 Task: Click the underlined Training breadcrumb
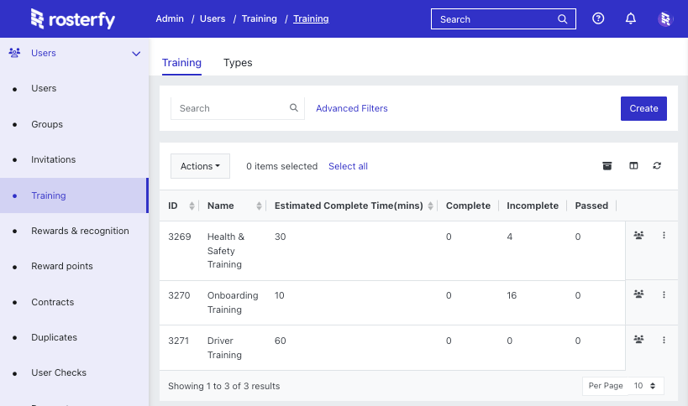pyautogui.click(x=311, y=19)
